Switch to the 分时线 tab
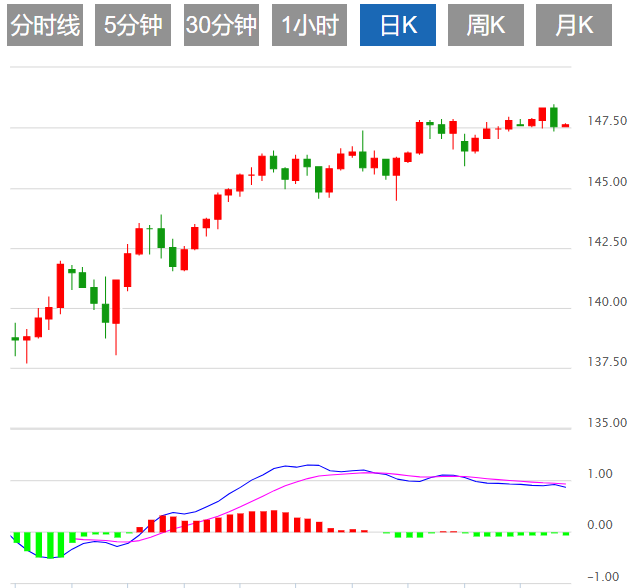The image size is (632, 588). (x=44, y=26)
